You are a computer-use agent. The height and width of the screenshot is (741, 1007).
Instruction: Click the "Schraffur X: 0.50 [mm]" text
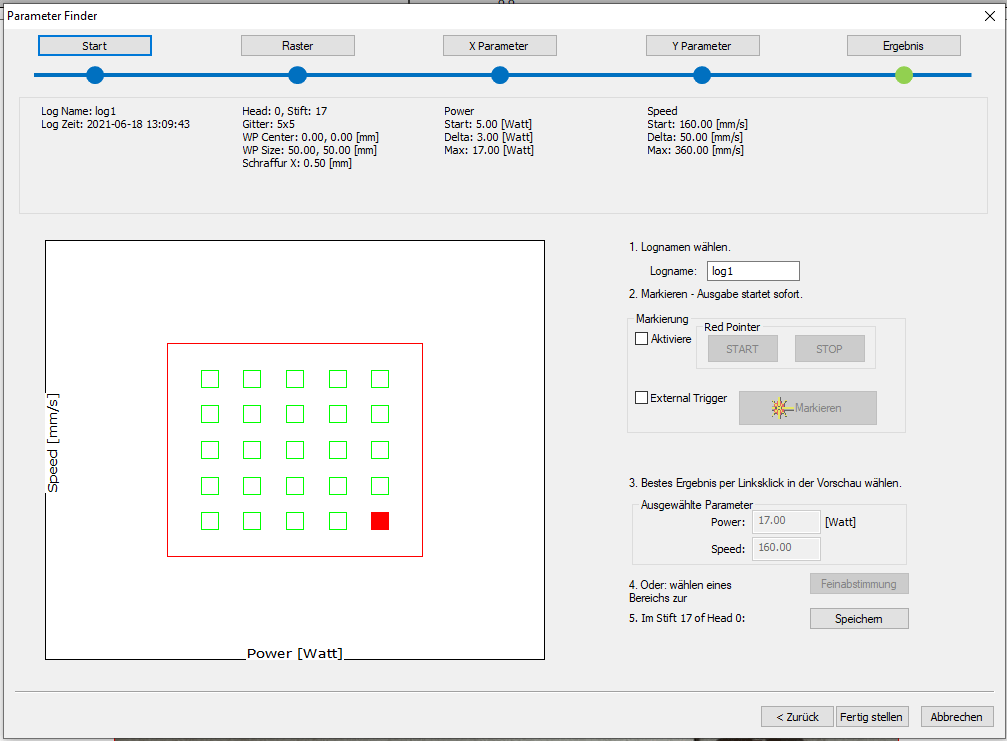[x=297, y=163]
